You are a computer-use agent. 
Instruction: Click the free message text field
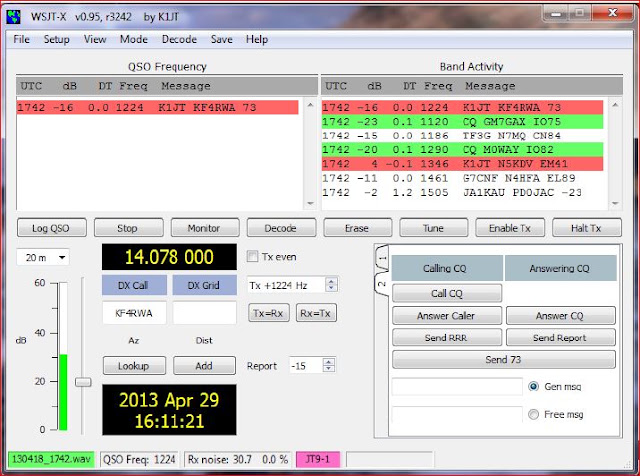pyautogui.click(x=457, y=414)
